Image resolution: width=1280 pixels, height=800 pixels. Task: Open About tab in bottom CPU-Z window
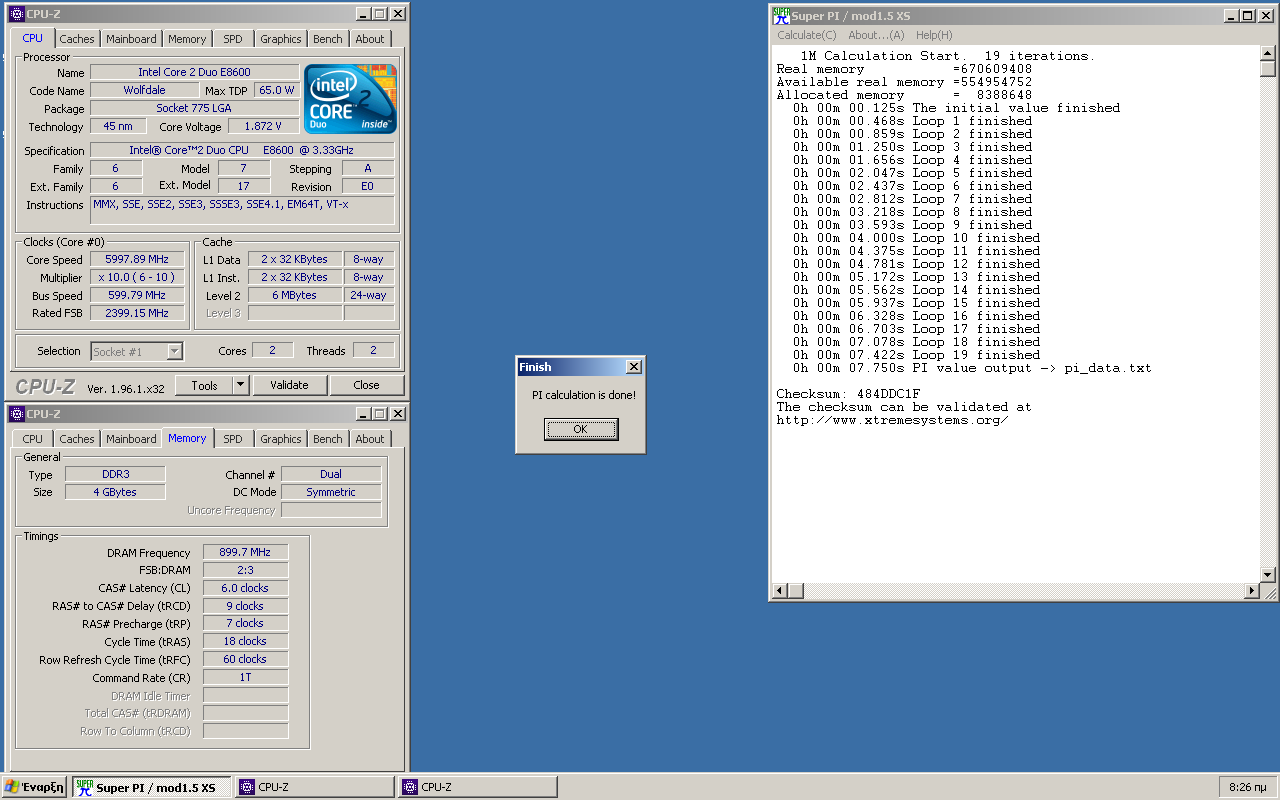tap(370, 439)
